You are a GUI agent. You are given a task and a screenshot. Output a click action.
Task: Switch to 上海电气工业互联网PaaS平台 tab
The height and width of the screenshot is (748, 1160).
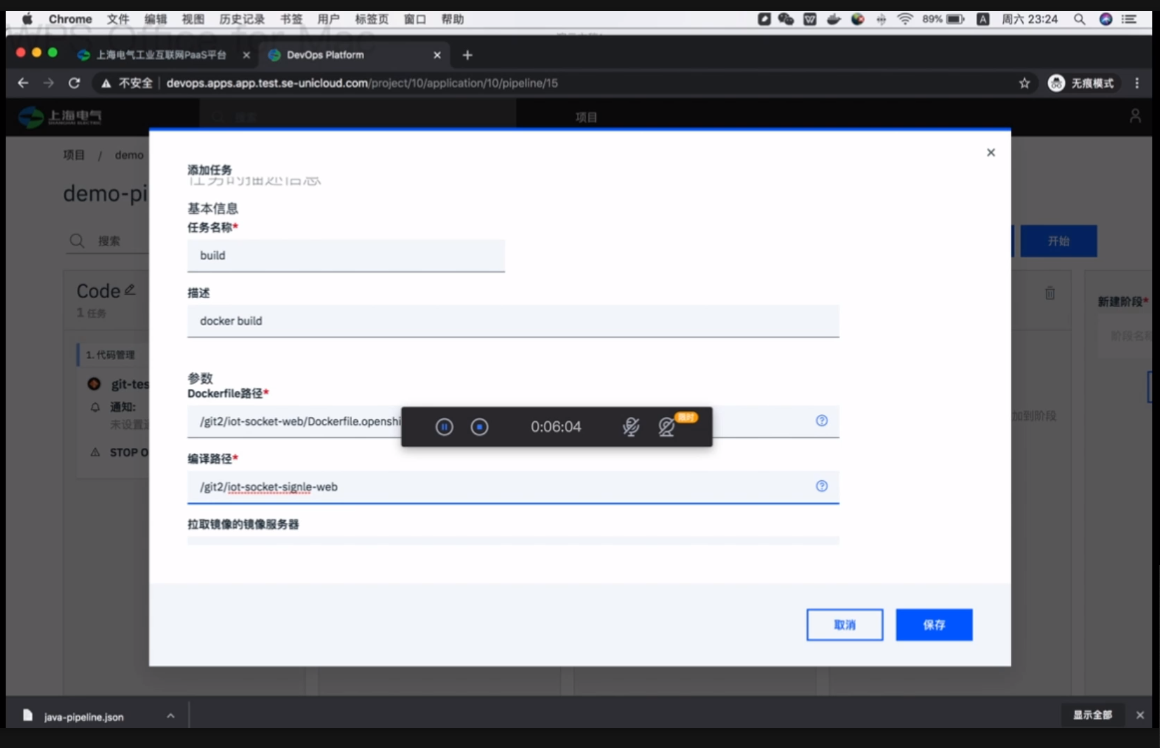[x=160, y=55]
